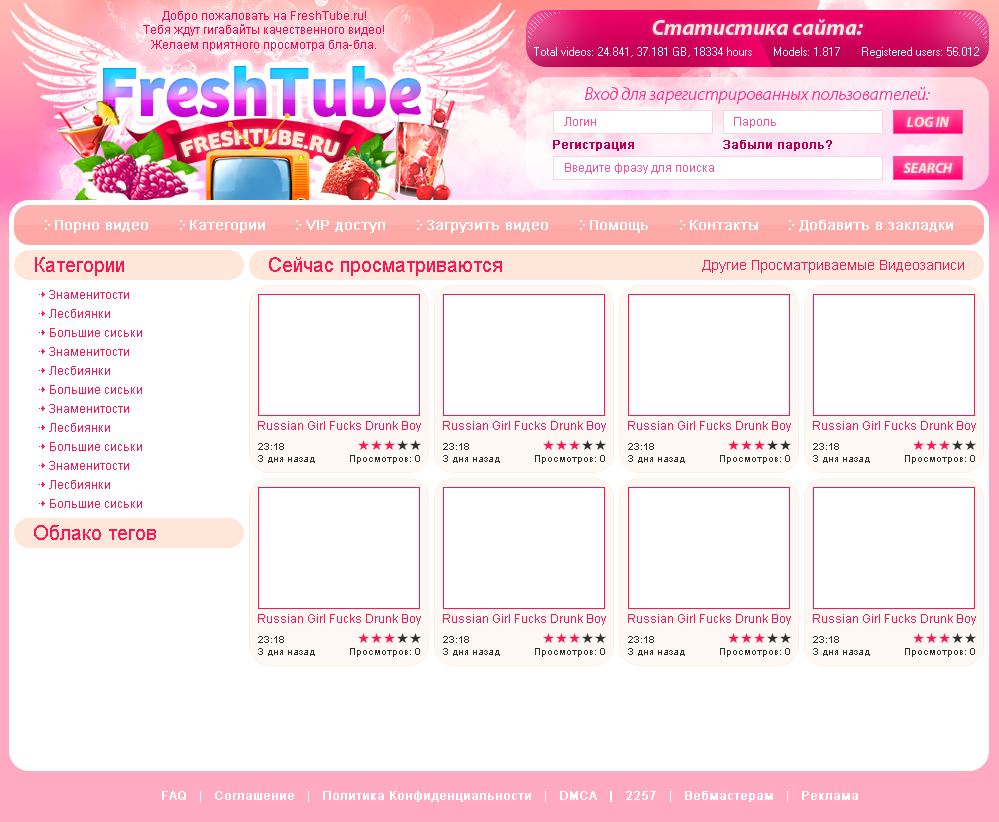Click the LOG IN button
Screen dimensions: 999x822
tap(928, 122)
